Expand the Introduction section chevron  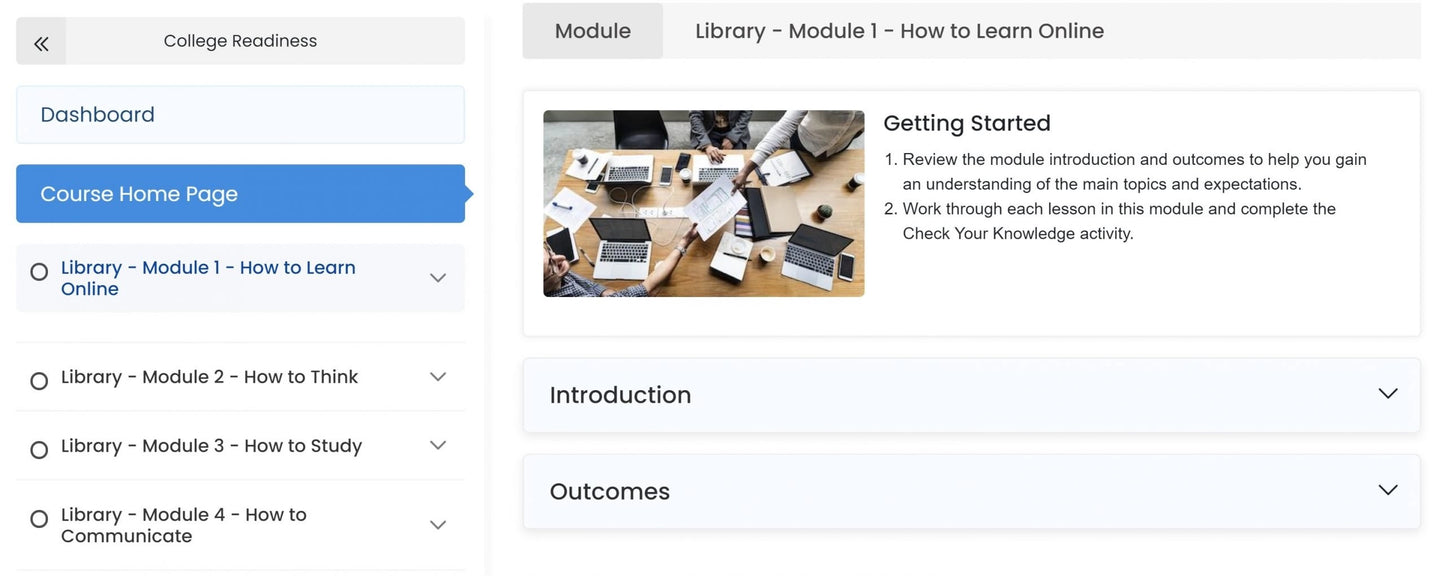(x=1387, y=394)
